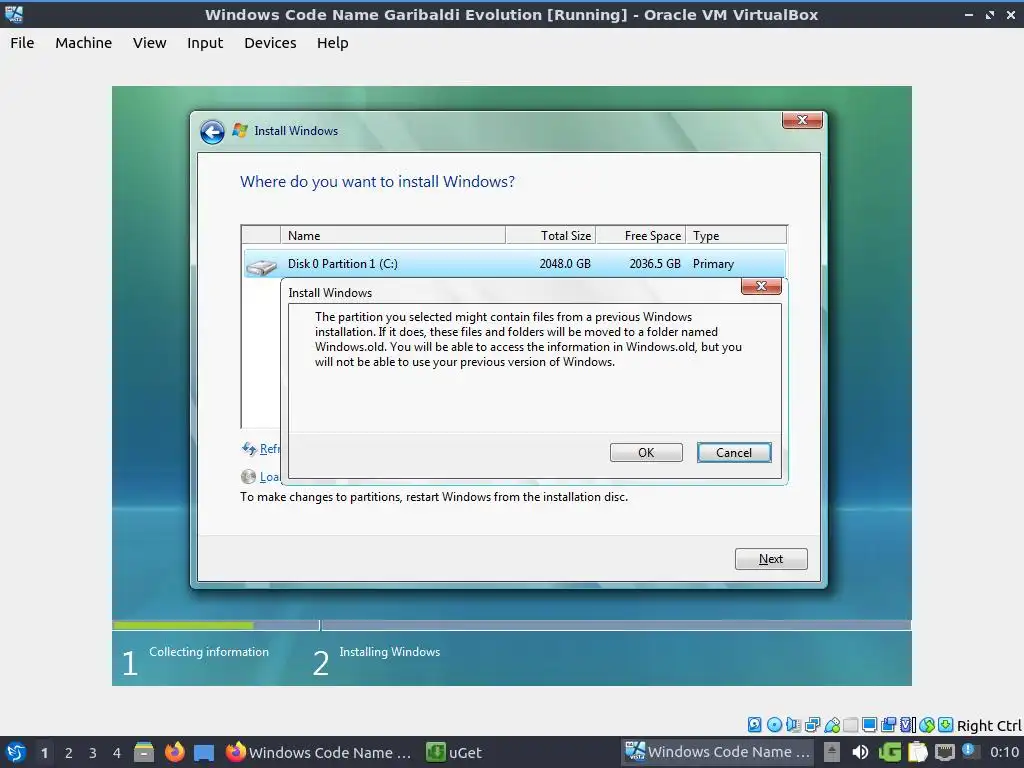Screen dimensions: 1024x768
Task: Click the wired network tray icon
Action: 945,752
